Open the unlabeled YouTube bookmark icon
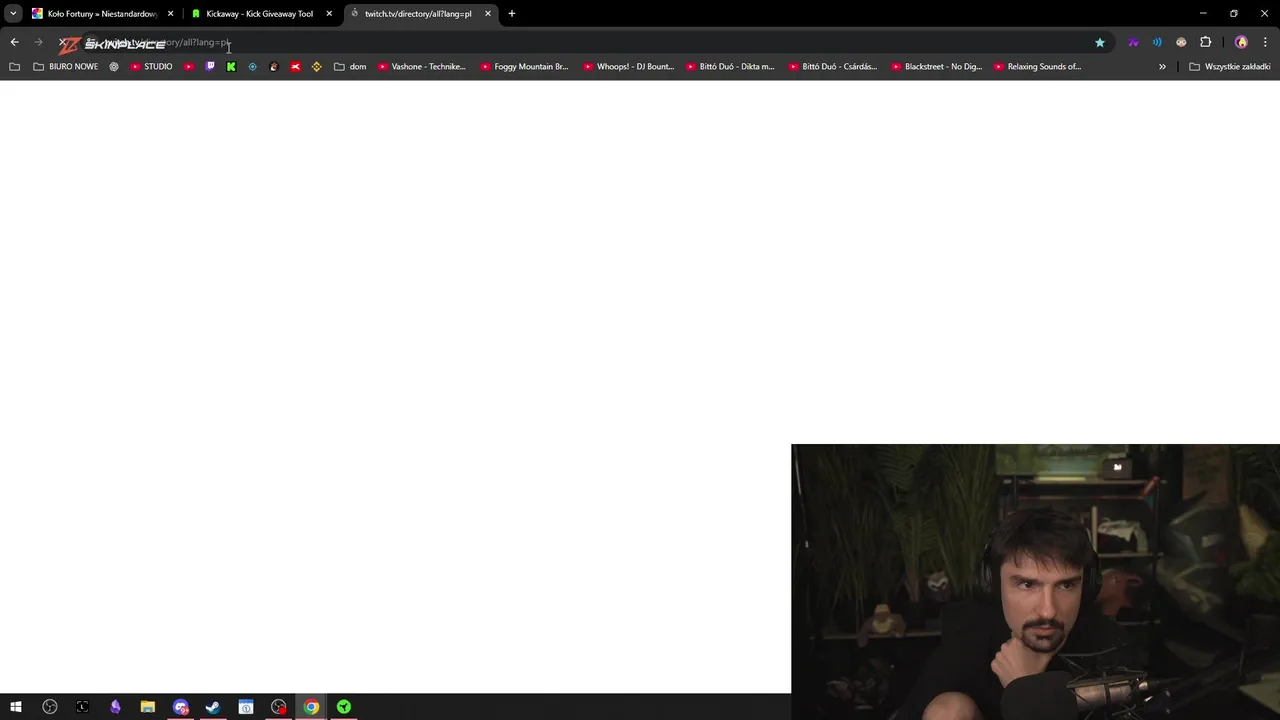 pyautogui.click(x=189, y=67)
